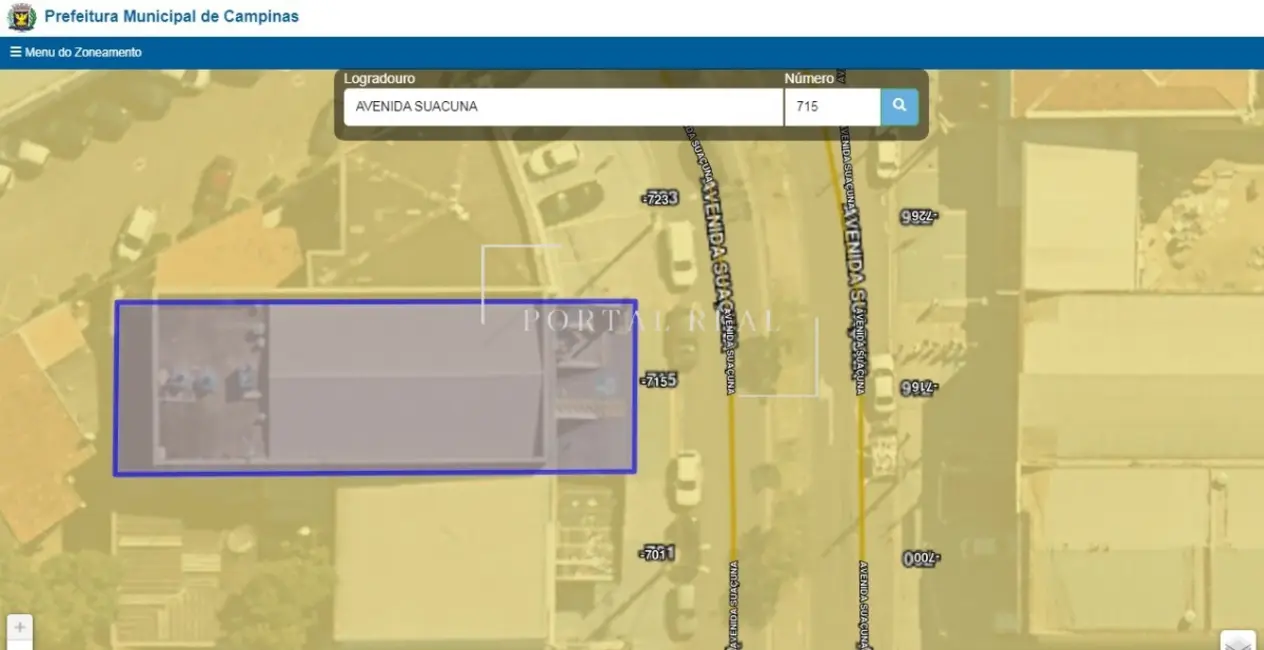Click the white car beside label 7233
The width and height of the screenshot is (1264, 650).
[x=680, y=253]
